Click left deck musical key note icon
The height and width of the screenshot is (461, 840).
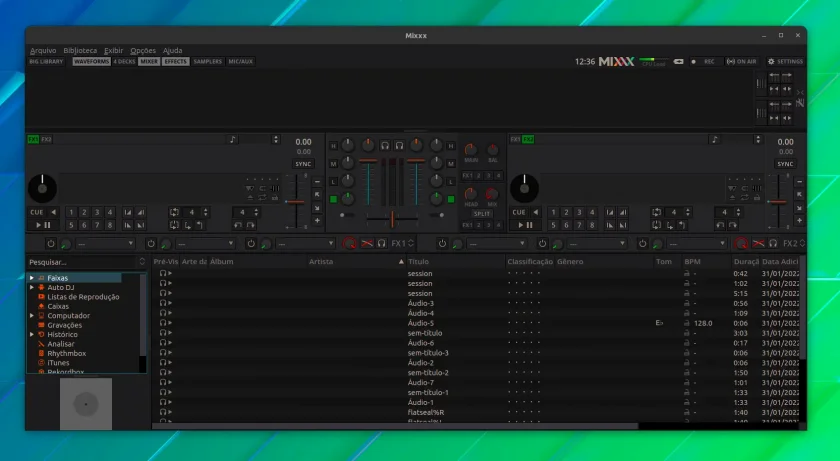(x=232, y=139)
